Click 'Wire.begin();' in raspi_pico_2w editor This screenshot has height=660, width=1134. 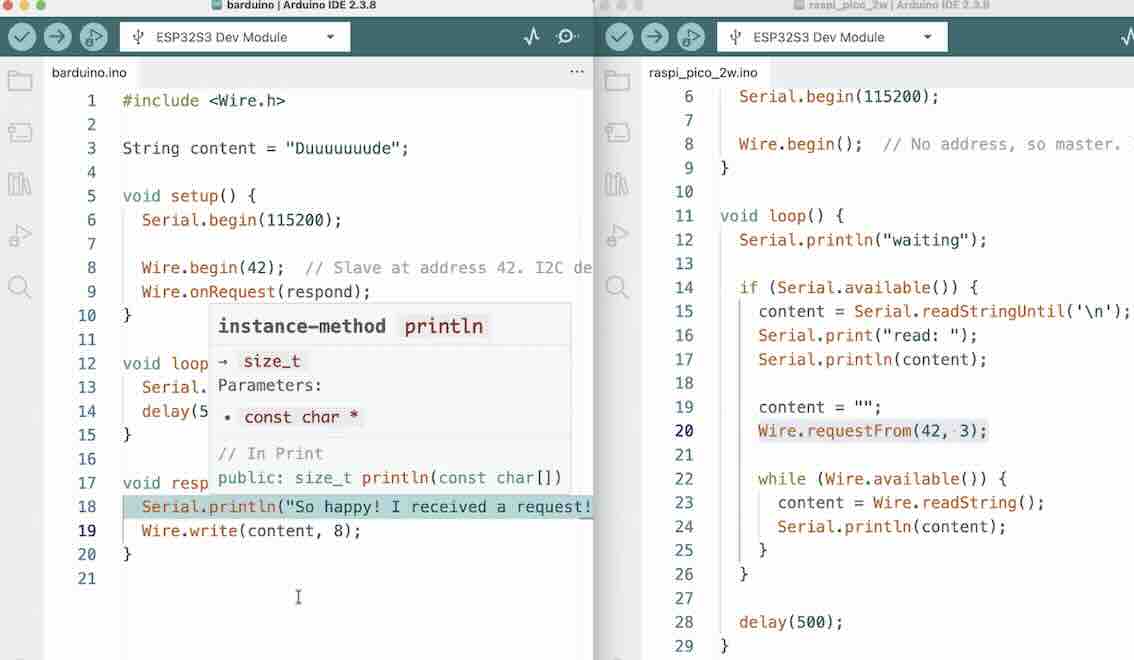click(801, 144)
